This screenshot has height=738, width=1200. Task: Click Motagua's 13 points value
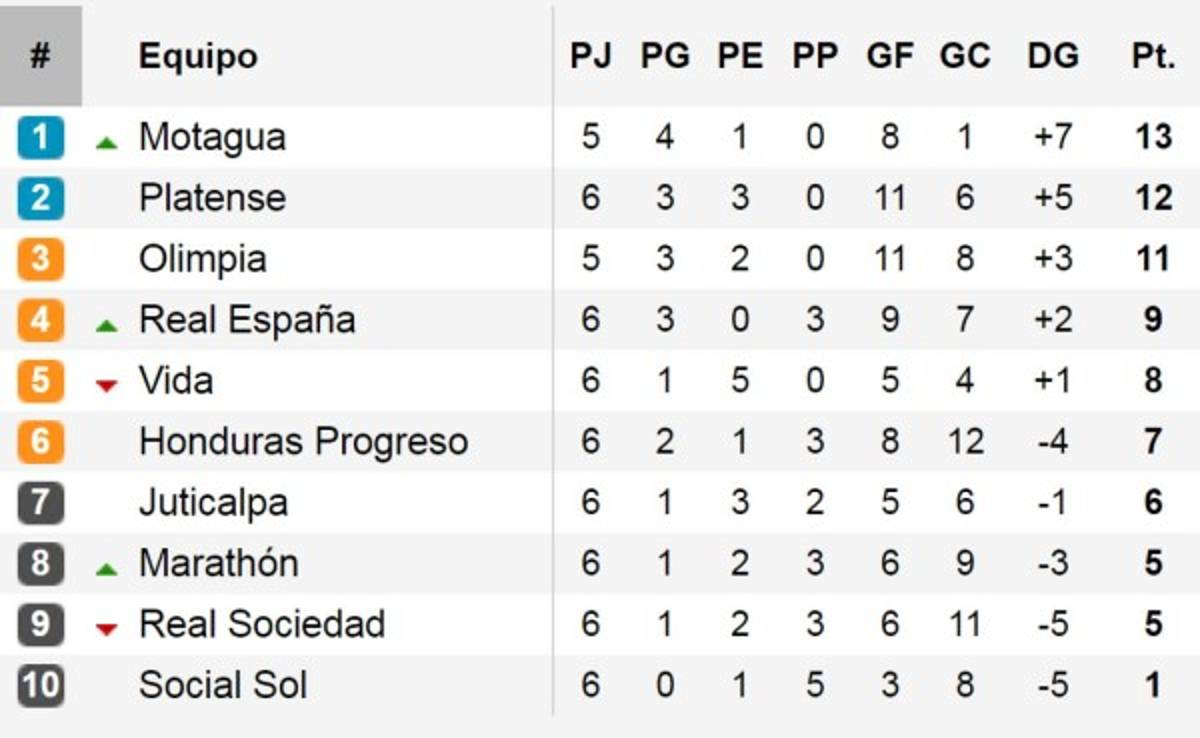coord(1153,137)
